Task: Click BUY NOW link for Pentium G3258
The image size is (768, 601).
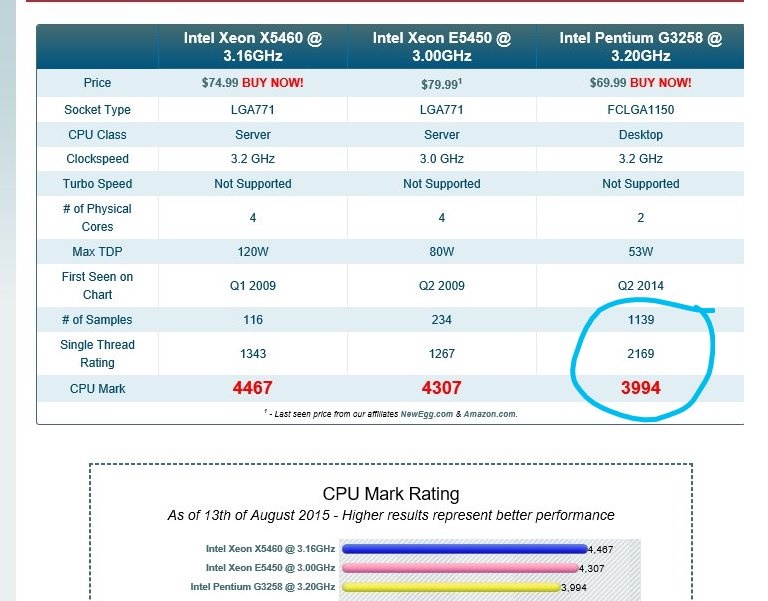Action: pos(661,82)
